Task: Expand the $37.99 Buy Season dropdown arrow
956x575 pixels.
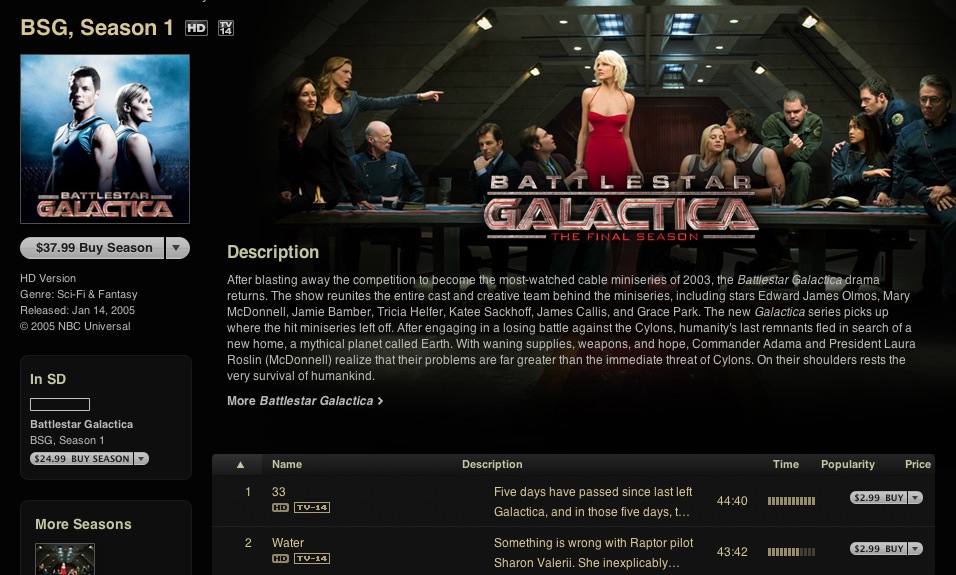Action: pos(177,248)
